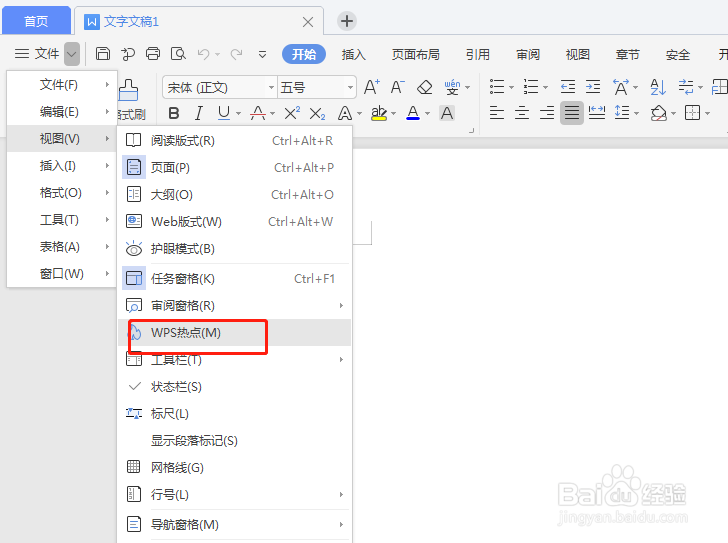This screenshot has height=543, width=728.
Task: Toggle Justify alignment
Action: click(572, 113)
